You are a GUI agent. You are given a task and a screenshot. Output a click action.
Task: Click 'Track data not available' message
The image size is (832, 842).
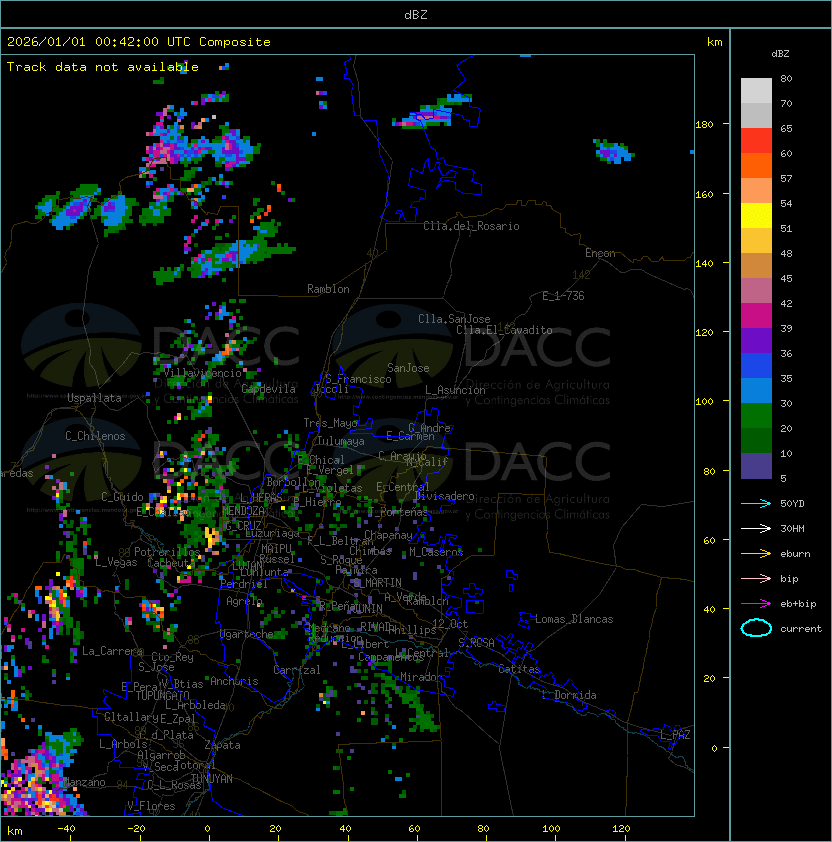click(103, 67)
